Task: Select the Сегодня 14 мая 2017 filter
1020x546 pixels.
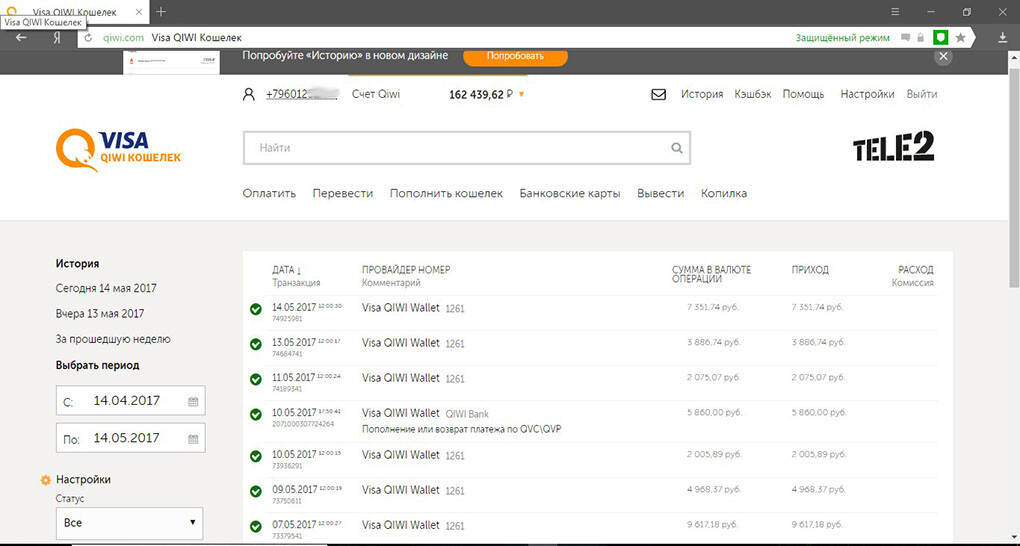Action: 106,288
